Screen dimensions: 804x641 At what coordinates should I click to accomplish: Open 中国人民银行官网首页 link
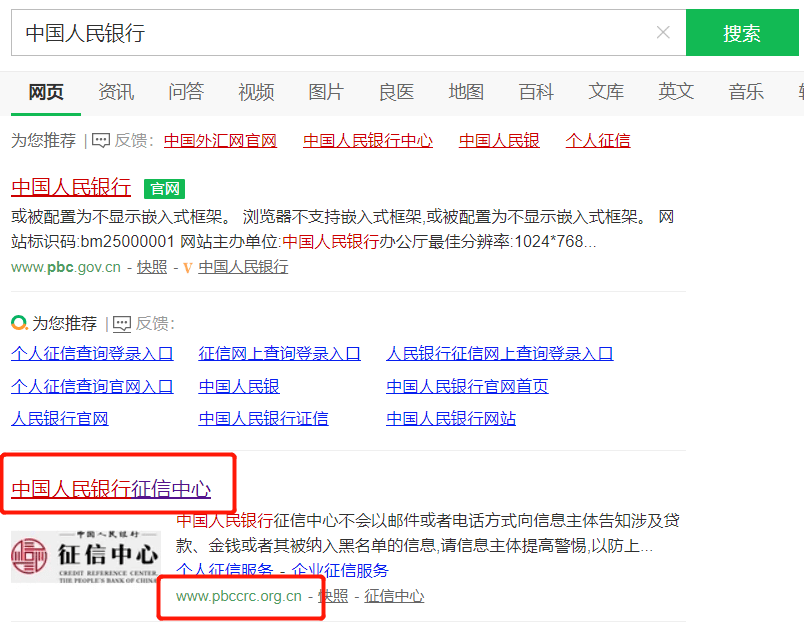click(467, 387)
